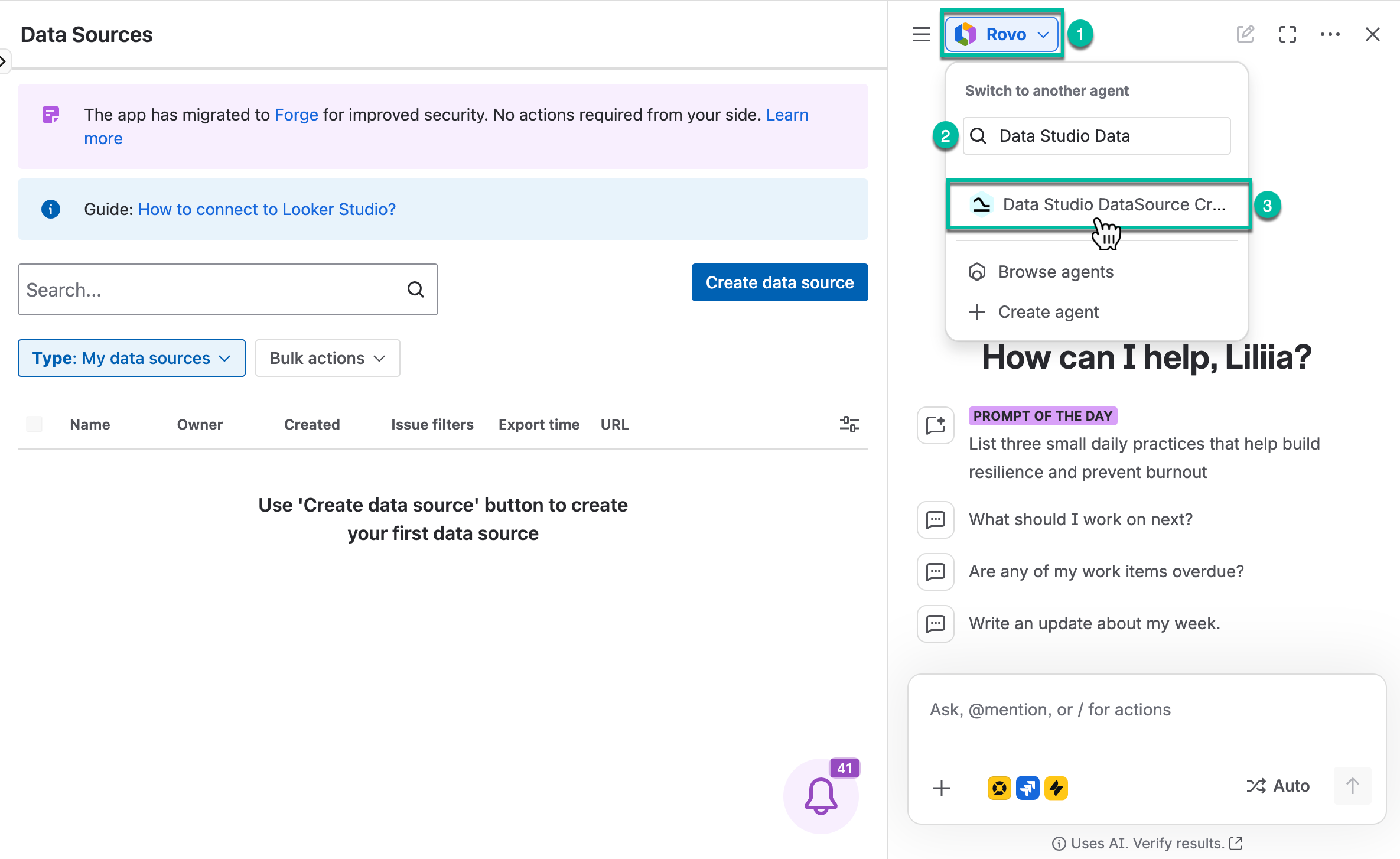This screenshot has width=1400, height=859.
Task: Open the Auto mode selector
Action: coord(1278,786)
